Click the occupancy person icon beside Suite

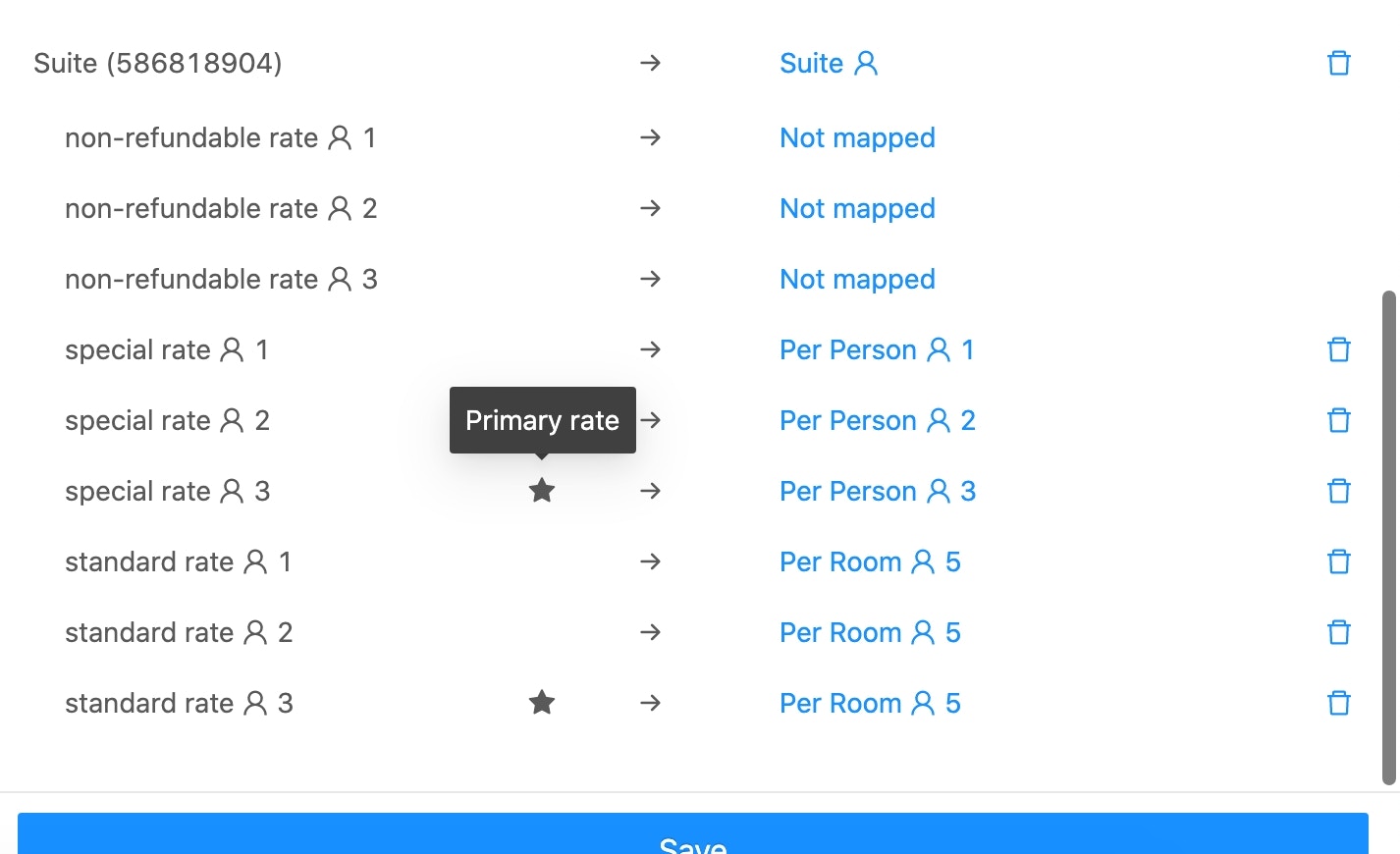(865, 62)
